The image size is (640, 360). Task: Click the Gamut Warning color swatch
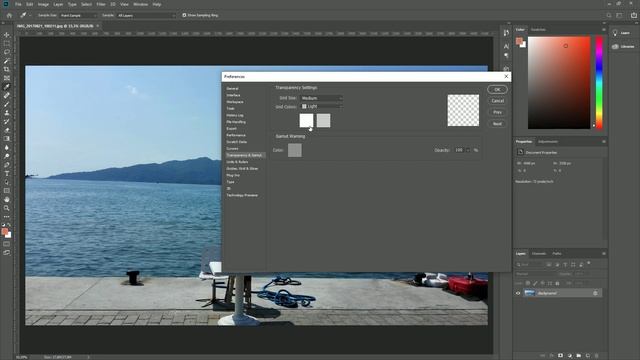point(295,150)
